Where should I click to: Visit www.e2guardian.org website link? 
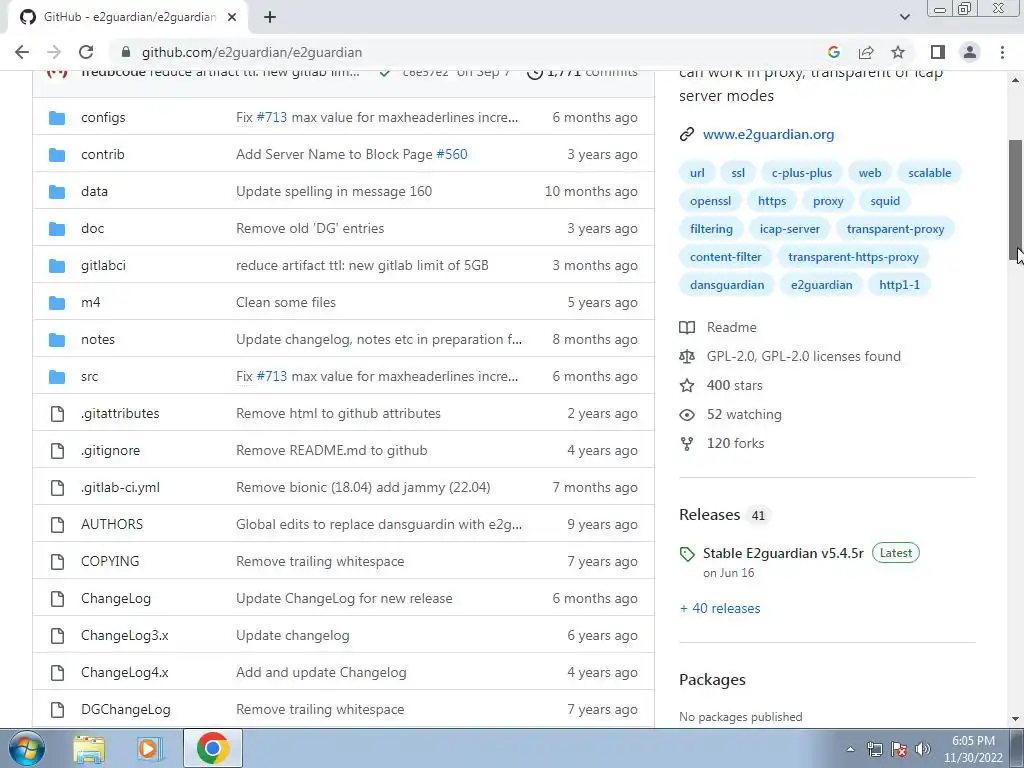(768, 135)
